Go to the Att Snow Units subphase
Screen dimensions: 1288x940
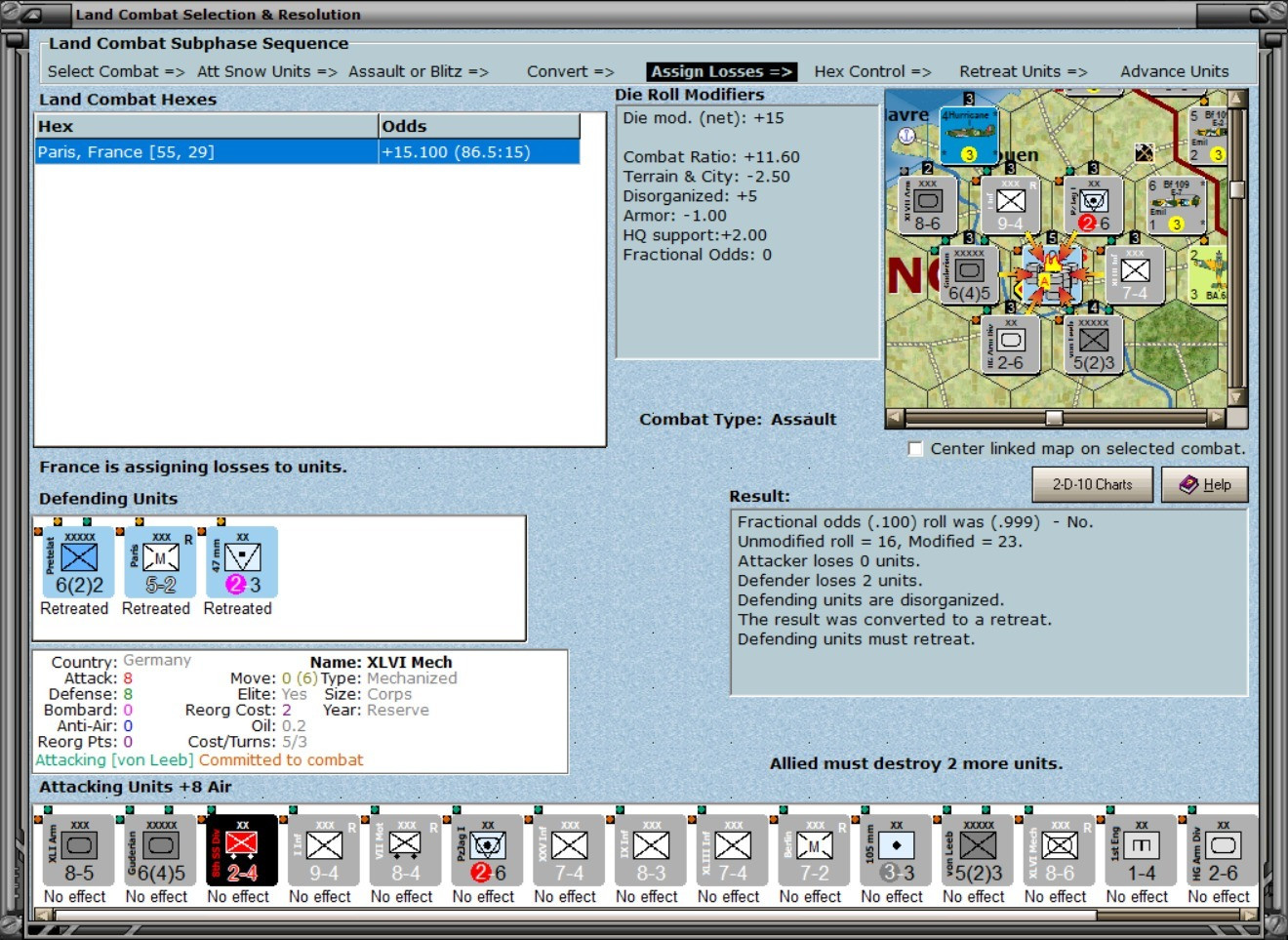pyautogui.click(x=267, y=71)
